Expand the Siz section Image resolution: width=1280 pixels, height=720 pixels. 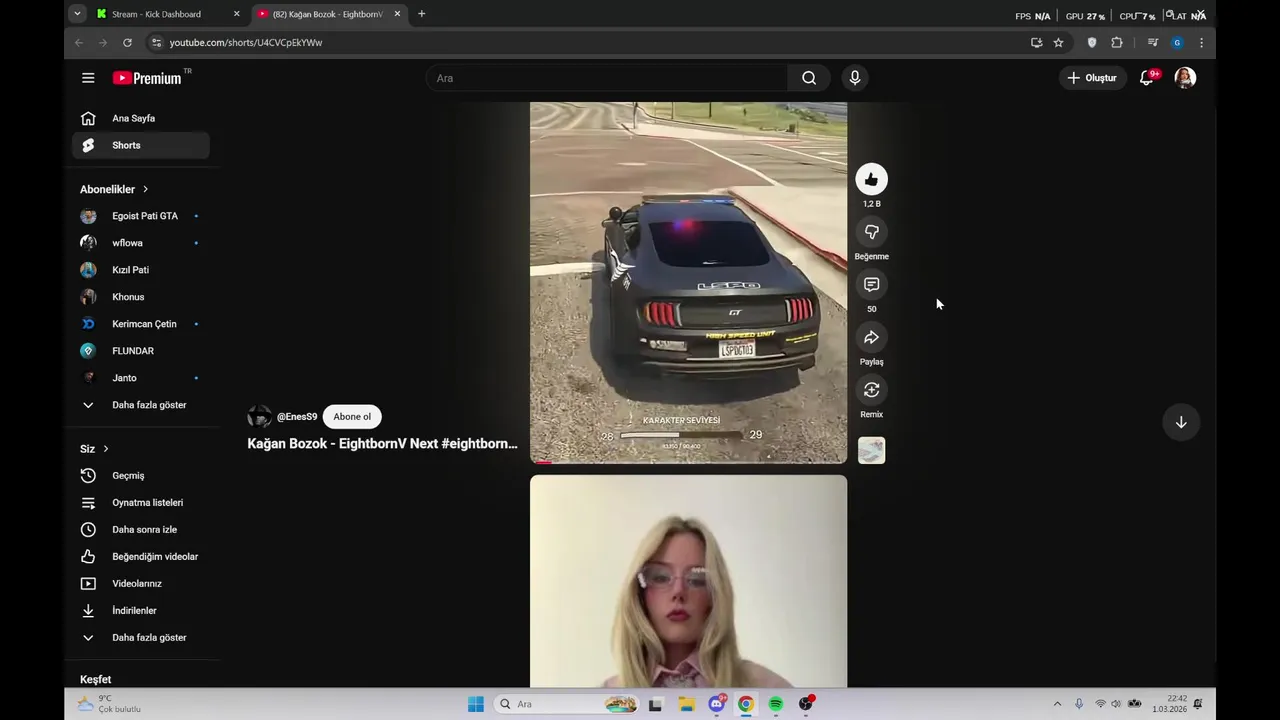(x=94, y=449)
